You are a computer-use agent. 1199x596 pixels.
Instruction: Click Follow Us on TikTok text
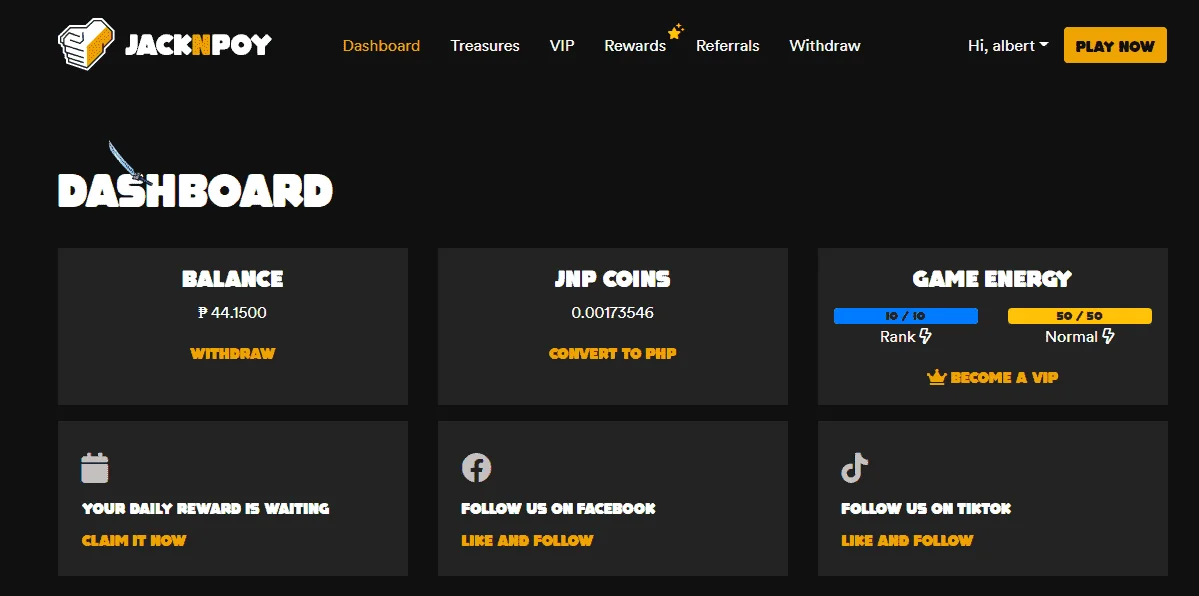(926, 508)
